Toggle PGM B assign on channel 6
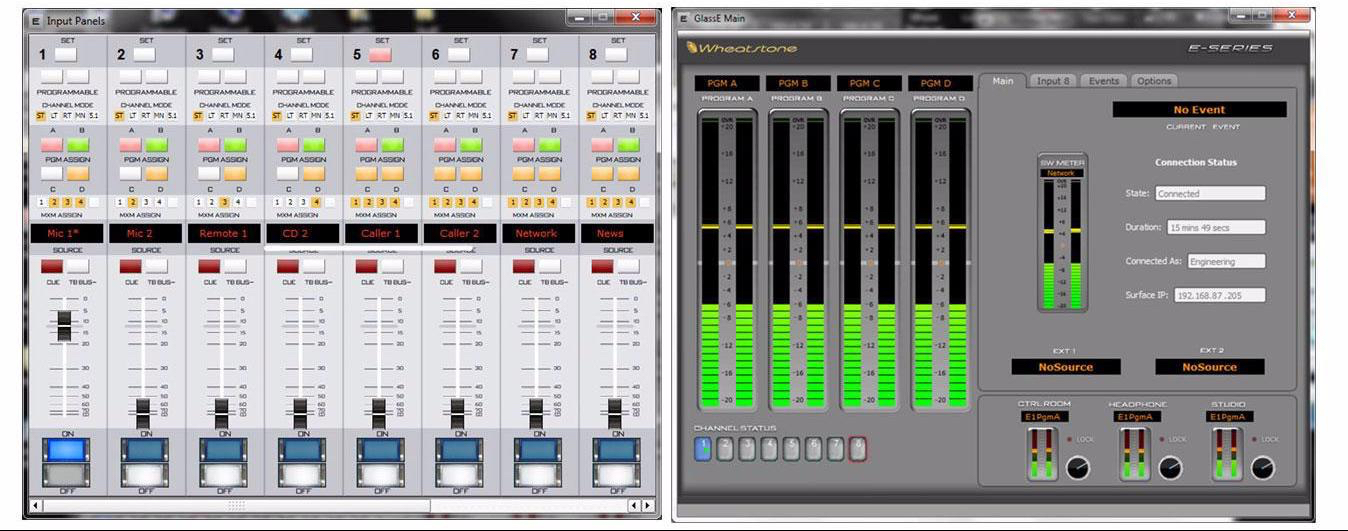1348x531 pixels. click(470, 145)
